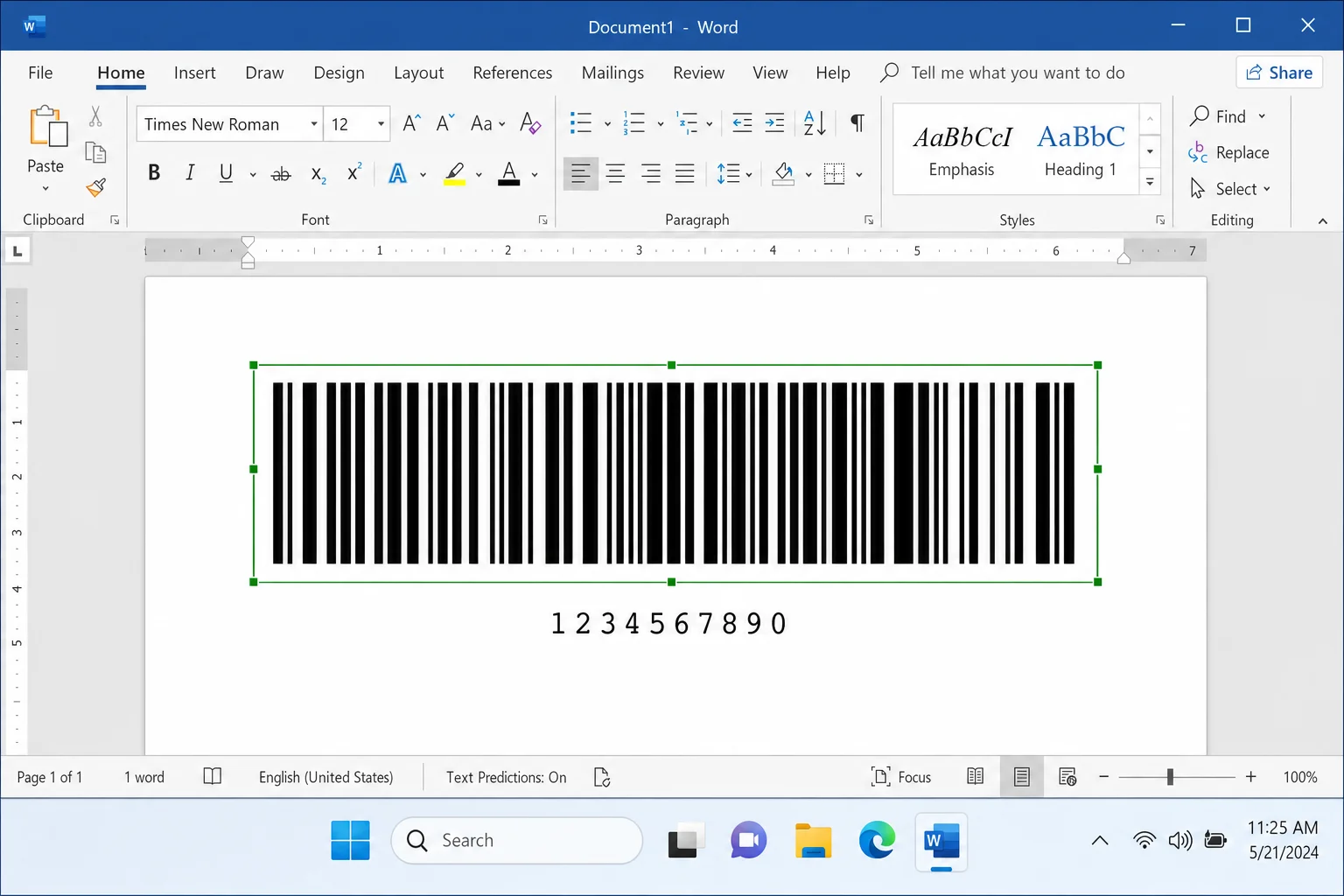Viewport: 1344px width, 896px height.
Task: Open the File menu
Action: (40, 73)
